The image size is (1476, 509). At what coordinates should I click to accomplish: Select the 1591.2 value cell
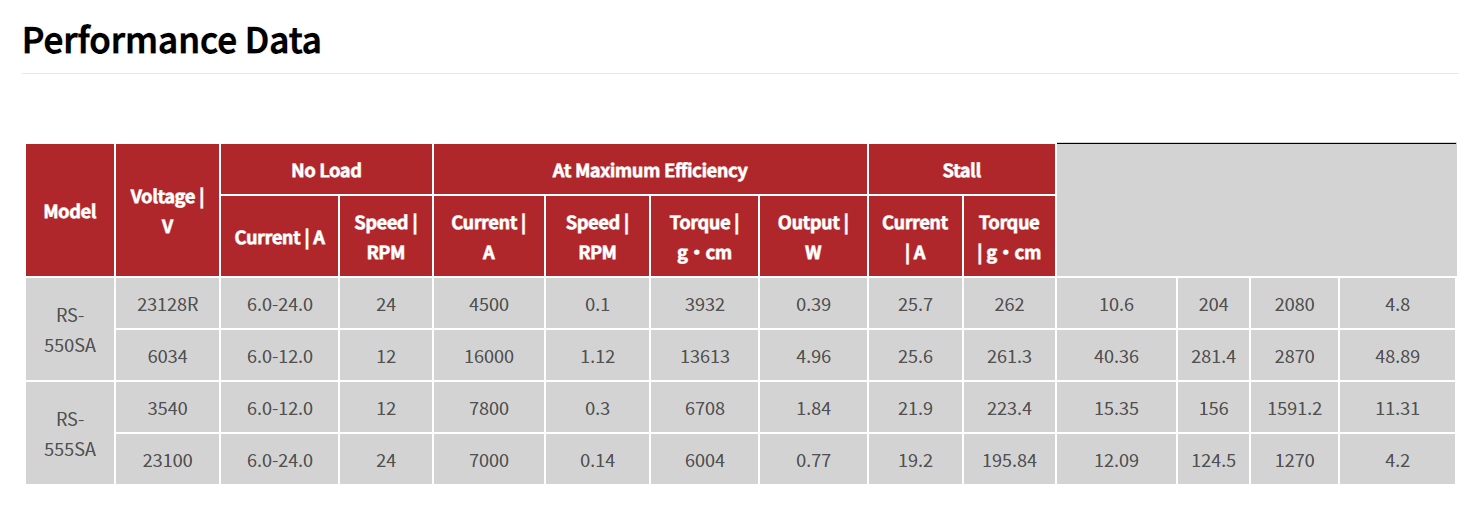point(1294,408)
